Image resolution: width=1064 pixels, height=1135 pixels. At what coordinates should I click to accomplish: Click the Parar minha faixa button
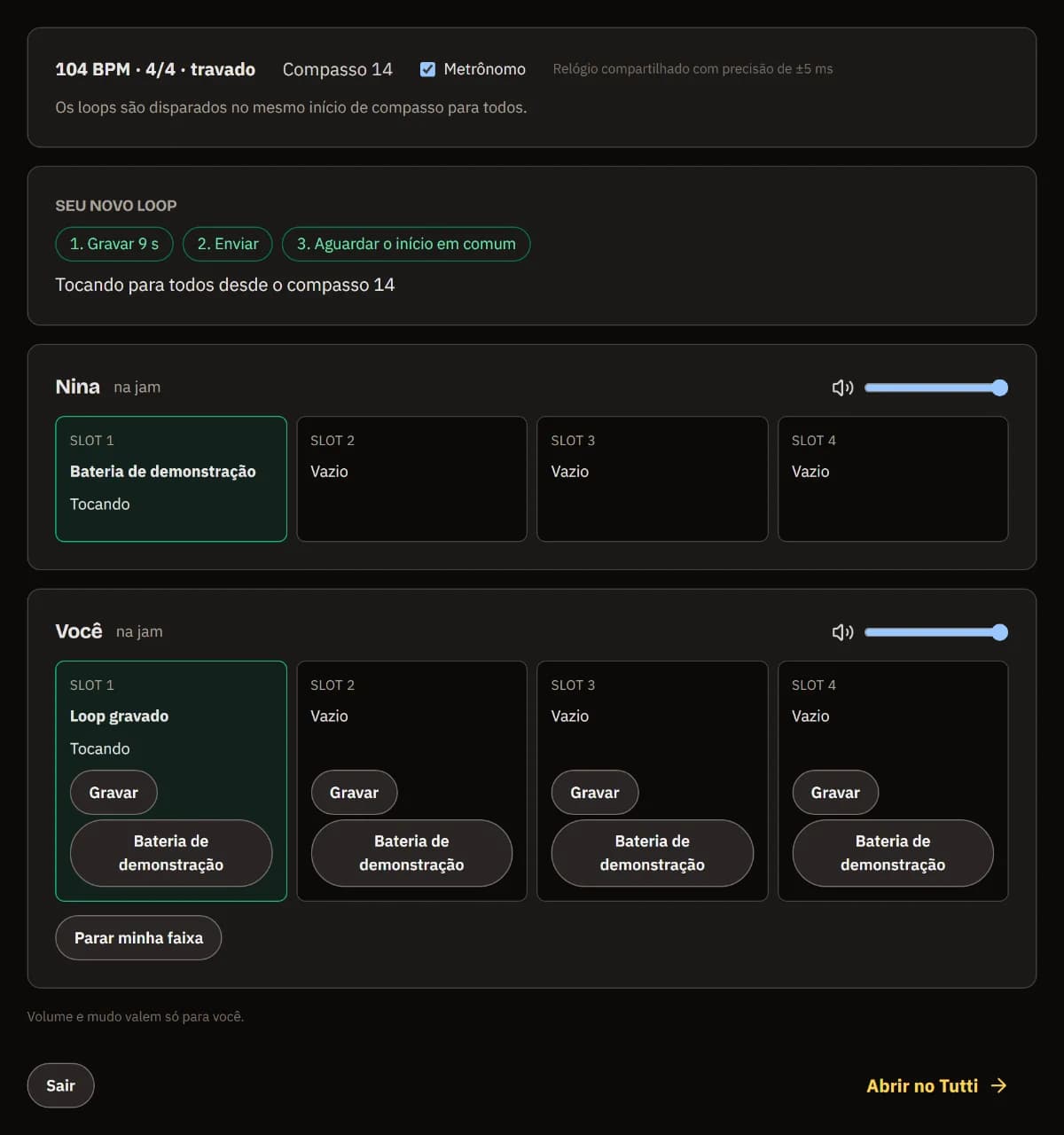point(138,937)
